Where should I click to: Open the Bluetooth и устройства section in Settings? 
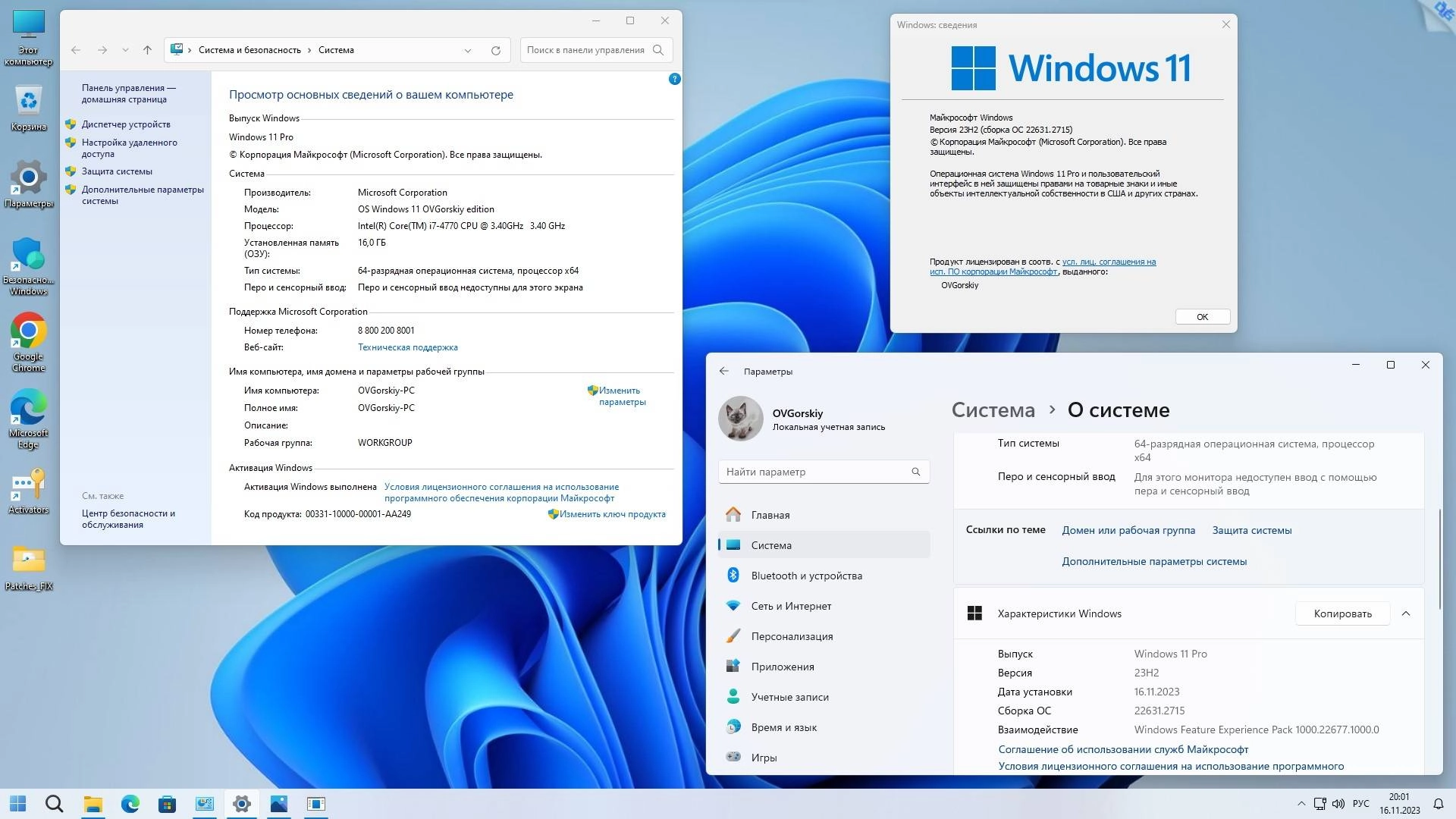(x=805, y=576)
